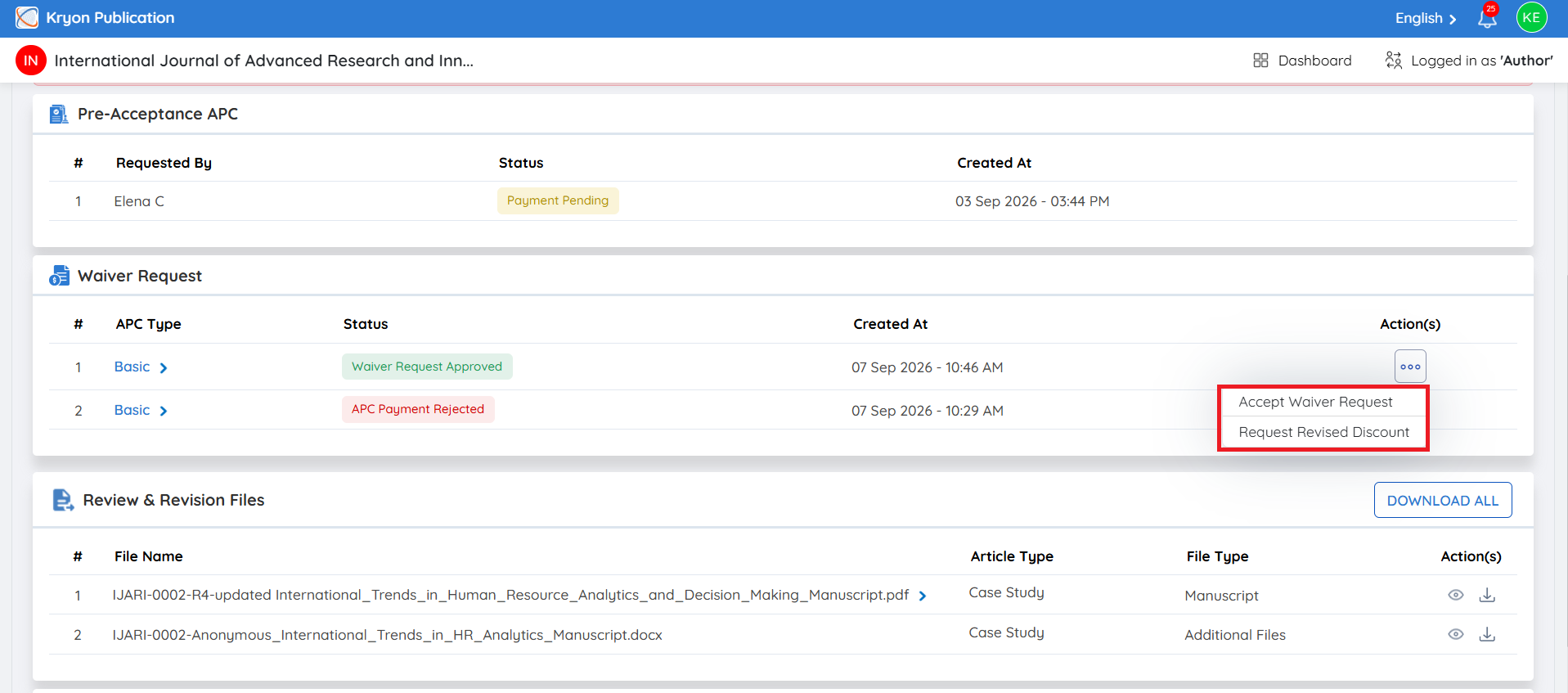This screenshot has height=693, width=1568.
Task: Open the English language selector
Action: [1426, 18]
